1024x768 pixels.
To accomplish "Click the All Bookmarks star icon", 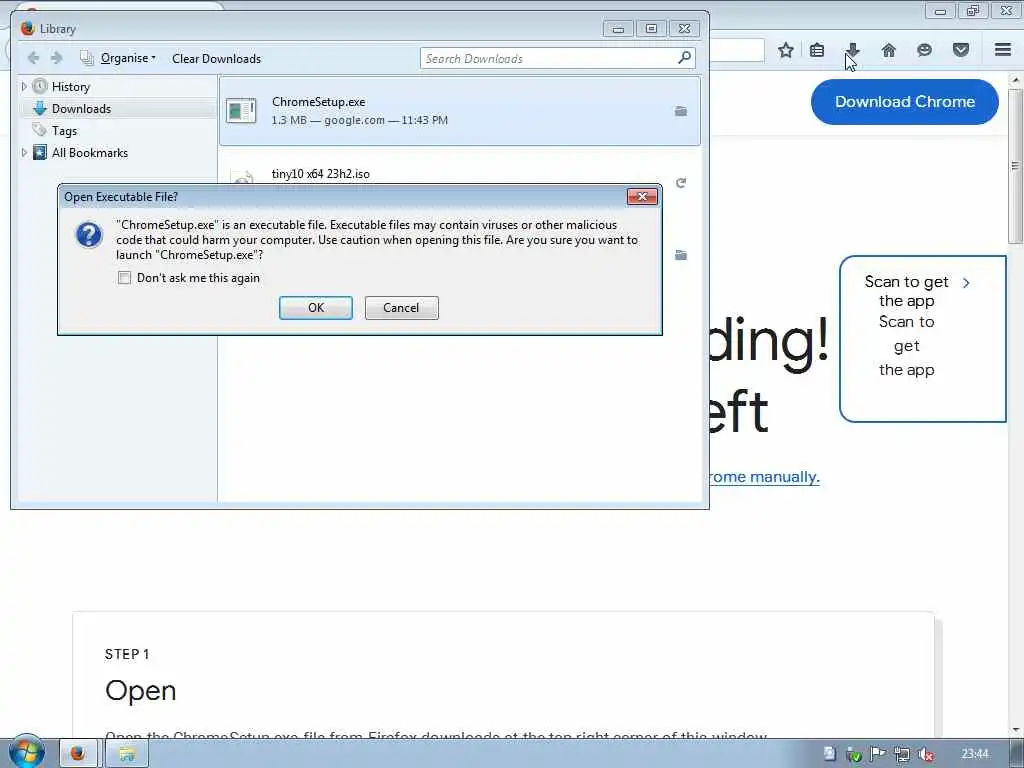I will click(x=40, y=152).
